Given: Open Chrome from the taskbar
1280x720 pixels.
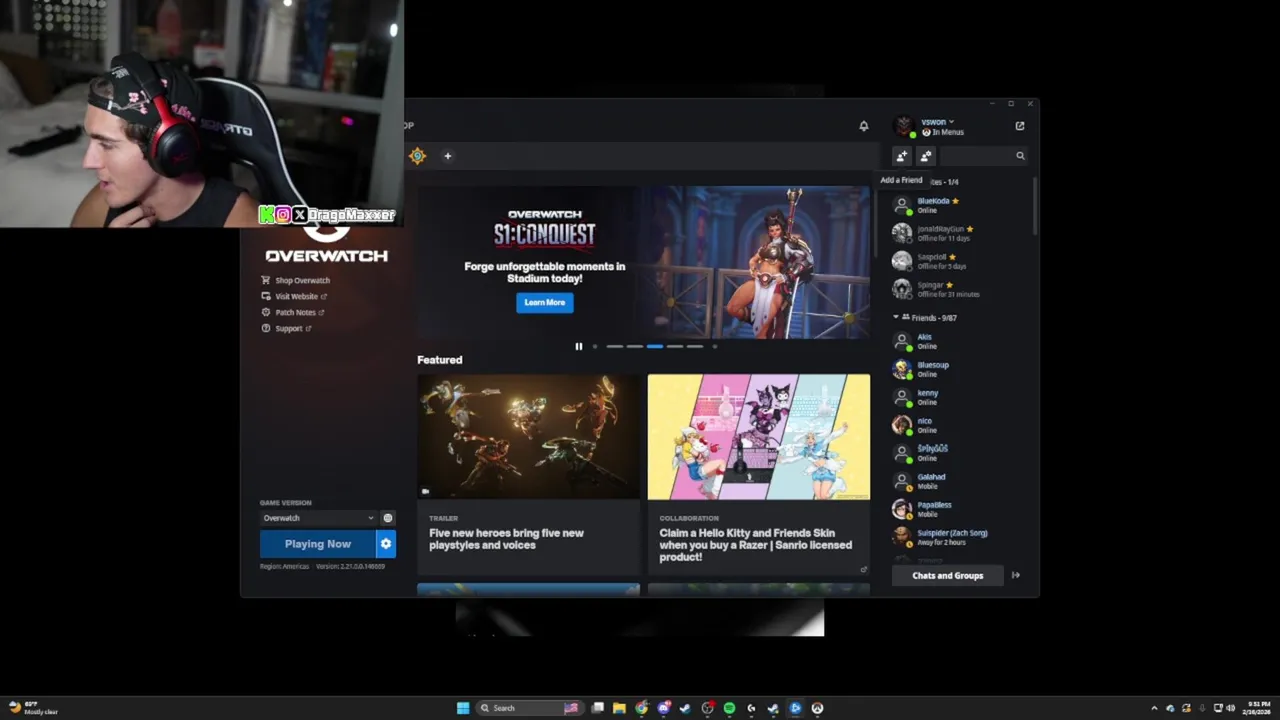Looking at the screenshot, I should pos(641,708).
